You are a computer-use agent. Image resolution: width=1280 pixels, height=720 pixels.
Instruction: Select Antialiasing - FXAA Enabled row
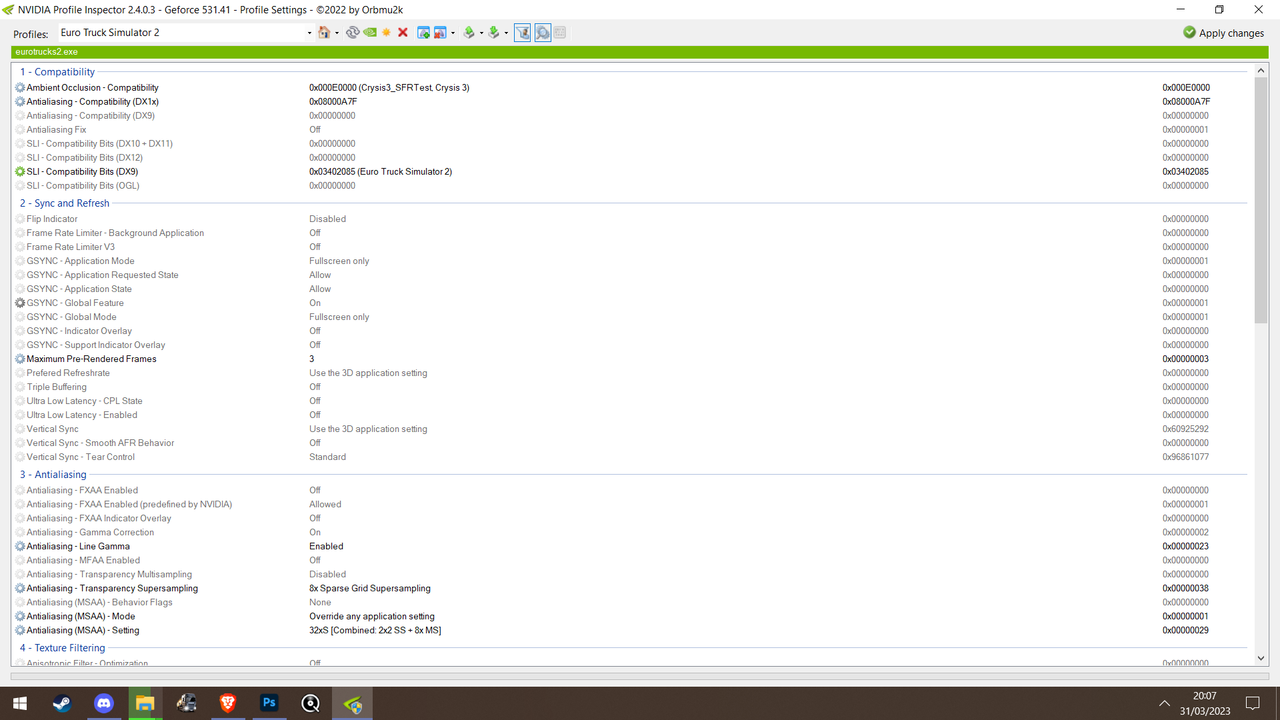point(632,491)
